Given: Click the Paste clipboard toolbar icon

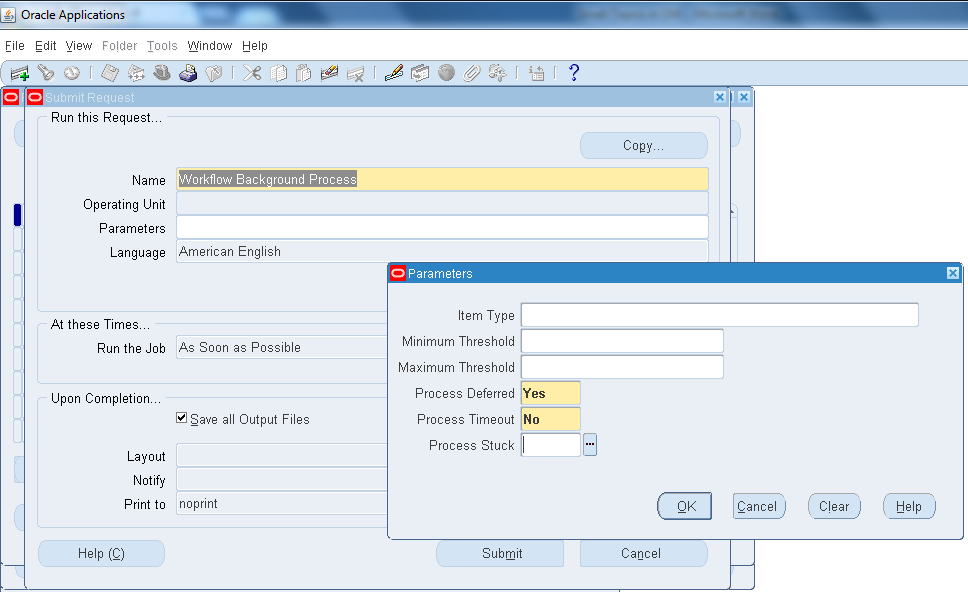Looking at the screenshot, I should tap(304, 73).
